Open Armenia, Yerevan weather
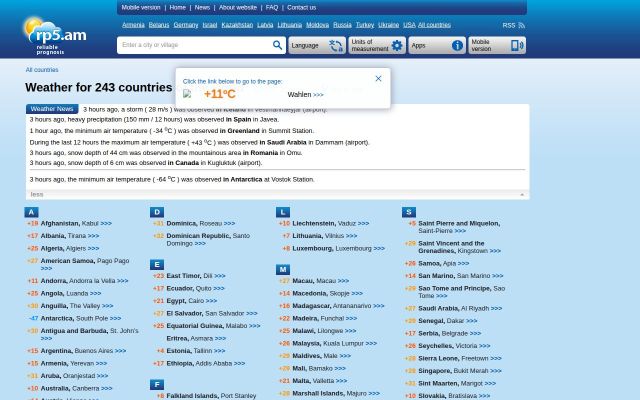 [x=74, y=363]
